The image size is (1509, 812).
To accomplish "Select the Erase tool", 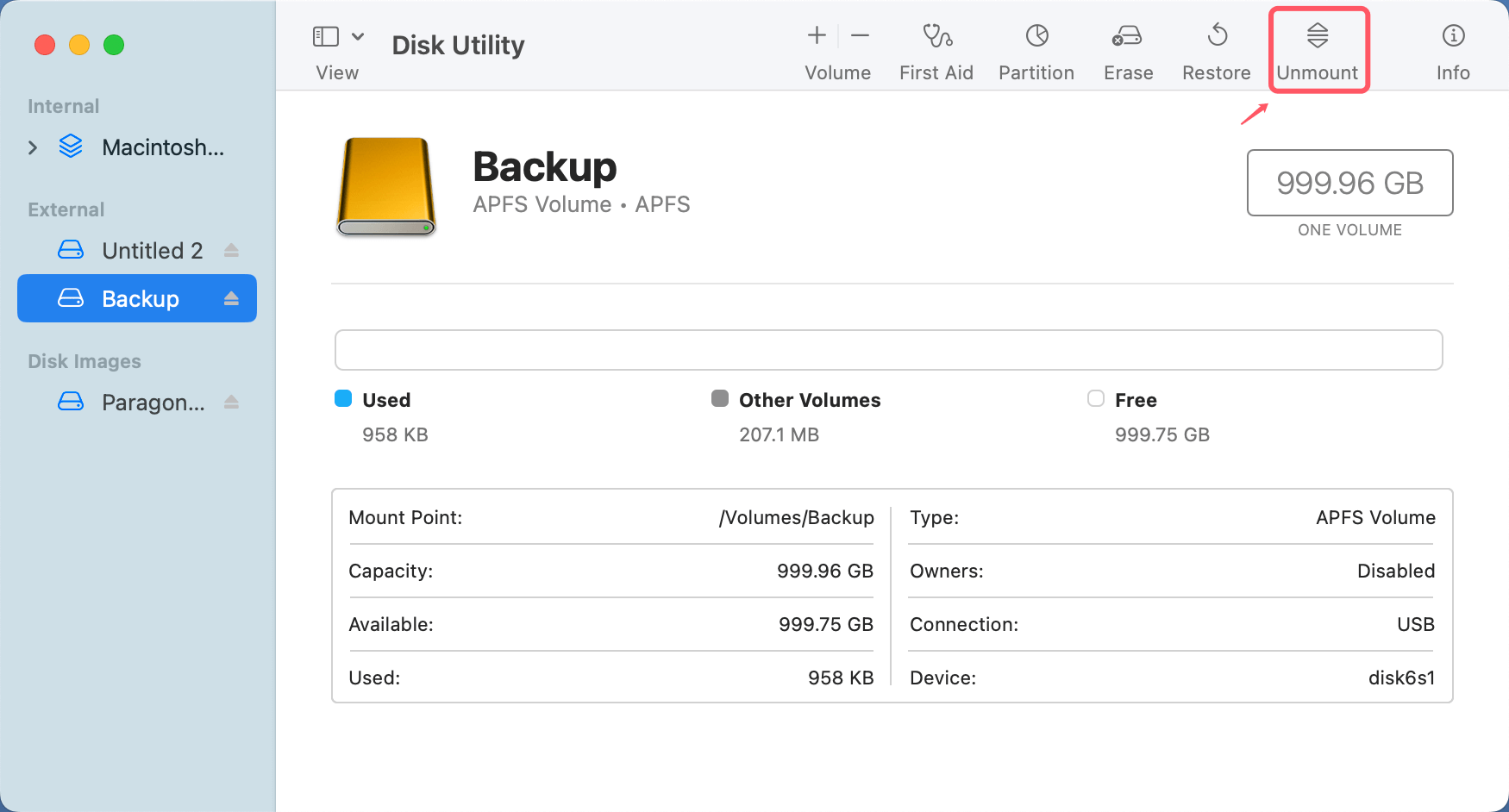I will coord(1127,49).
